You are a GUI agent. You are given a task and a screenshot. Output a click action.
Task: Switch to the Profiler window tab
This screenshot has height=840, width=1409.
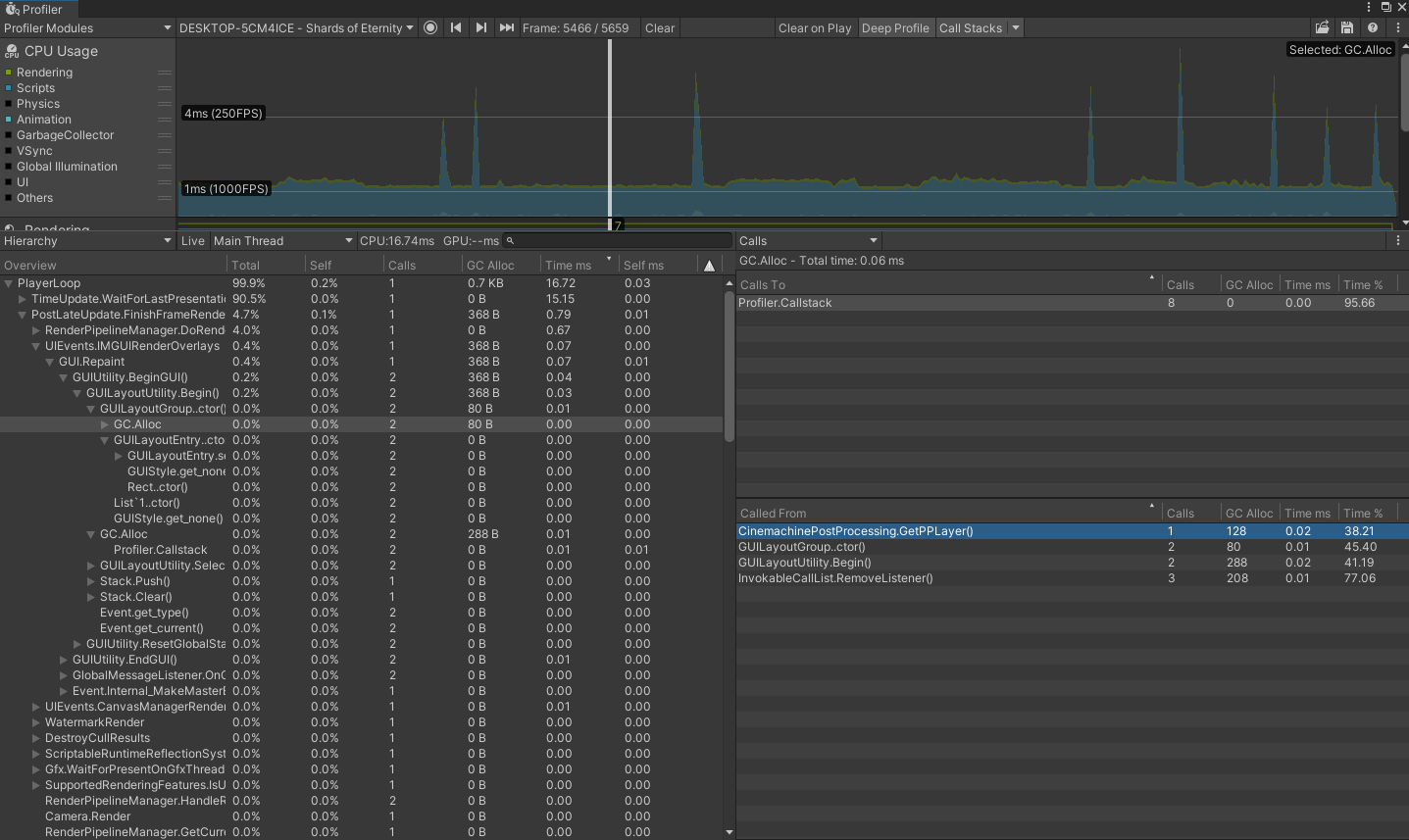(x=37, y=9)
